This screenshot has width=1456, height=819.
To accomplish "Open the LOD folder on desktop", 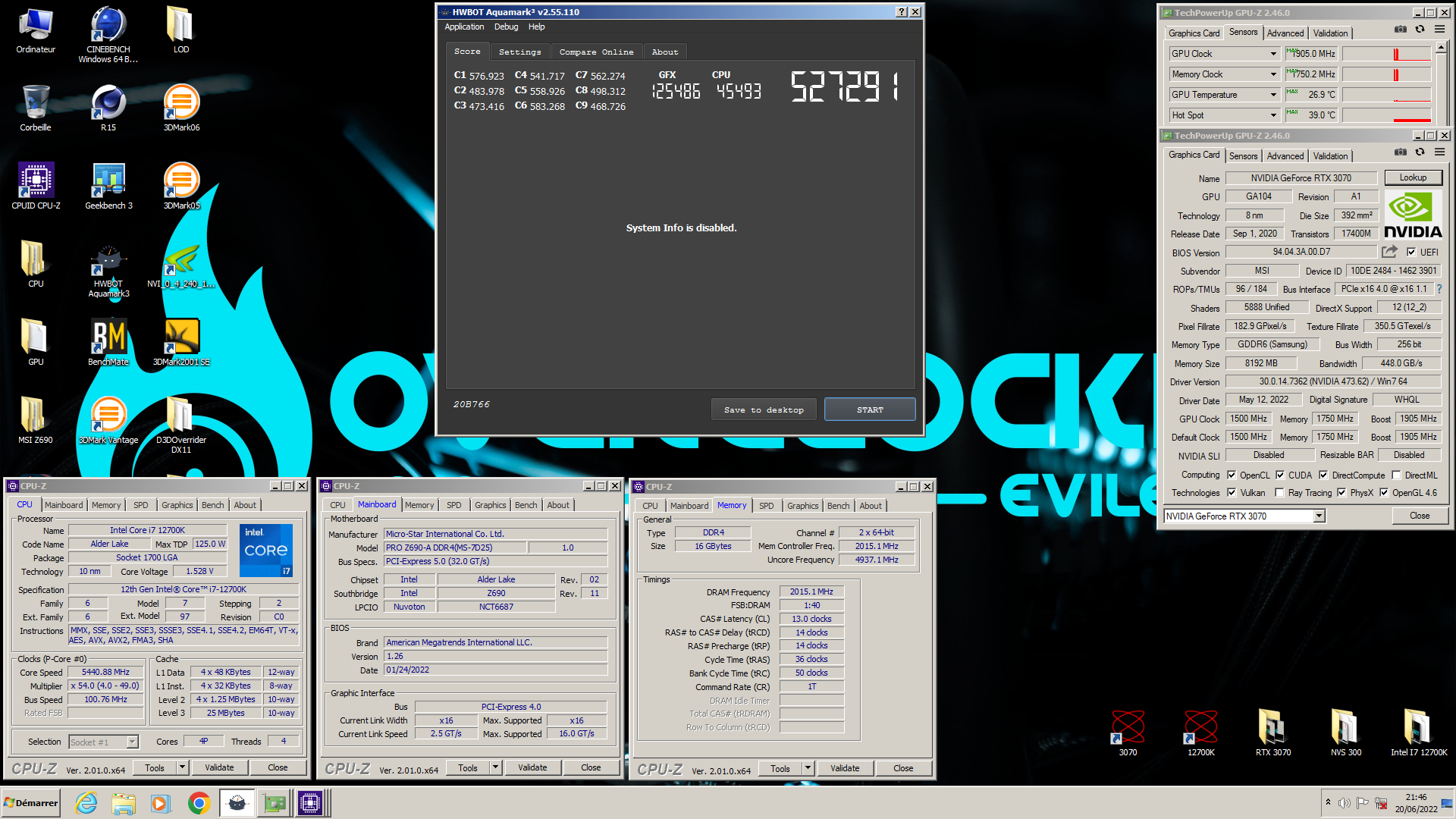I will (x=181, y=30).
